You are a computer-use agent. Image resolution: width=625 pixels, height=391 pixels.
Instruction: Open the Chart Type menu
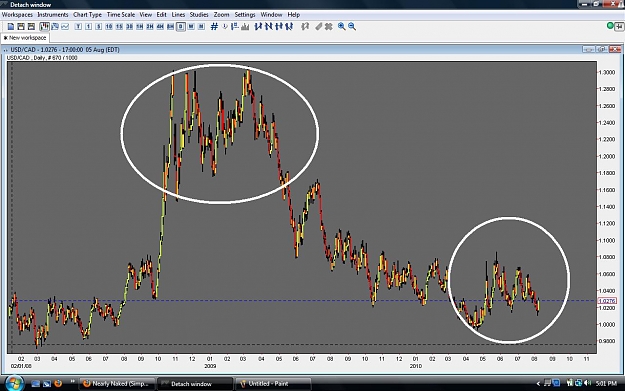(87, 15)
